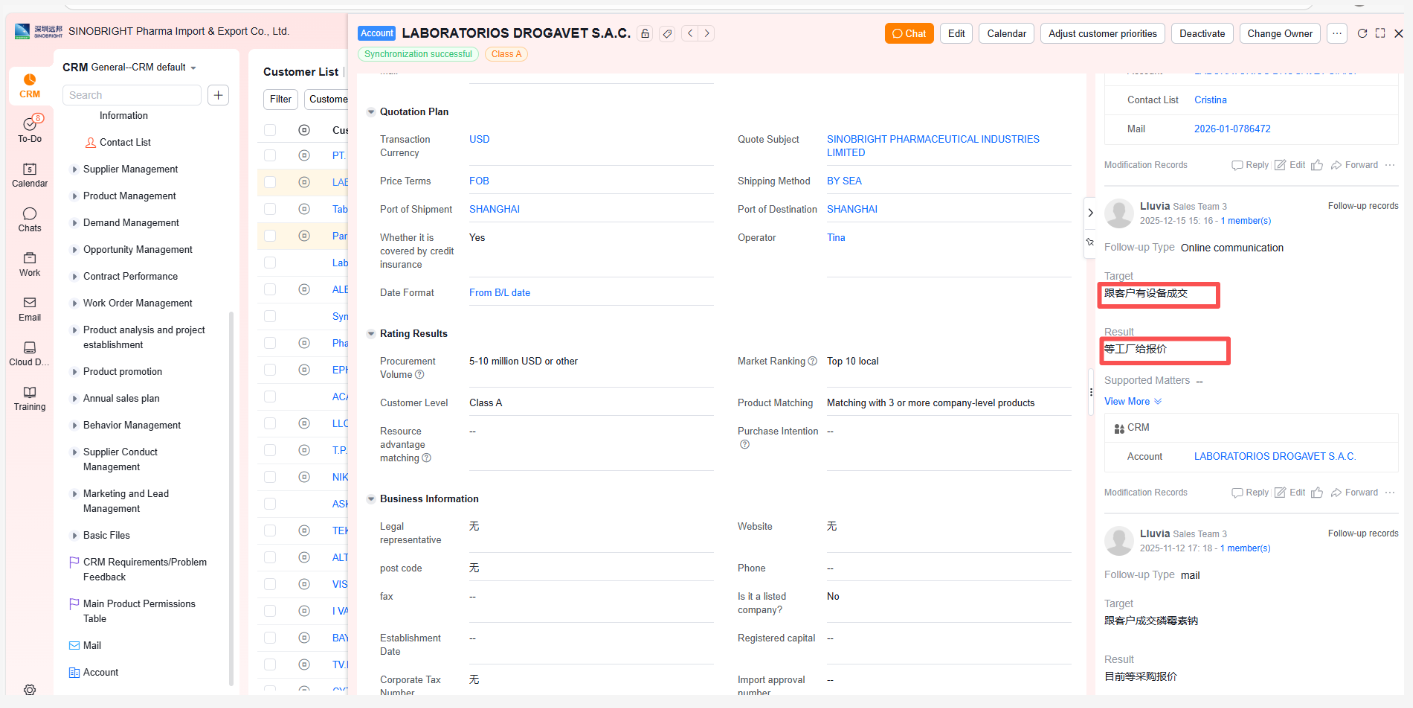Open the Work sidebar icon

29,264
